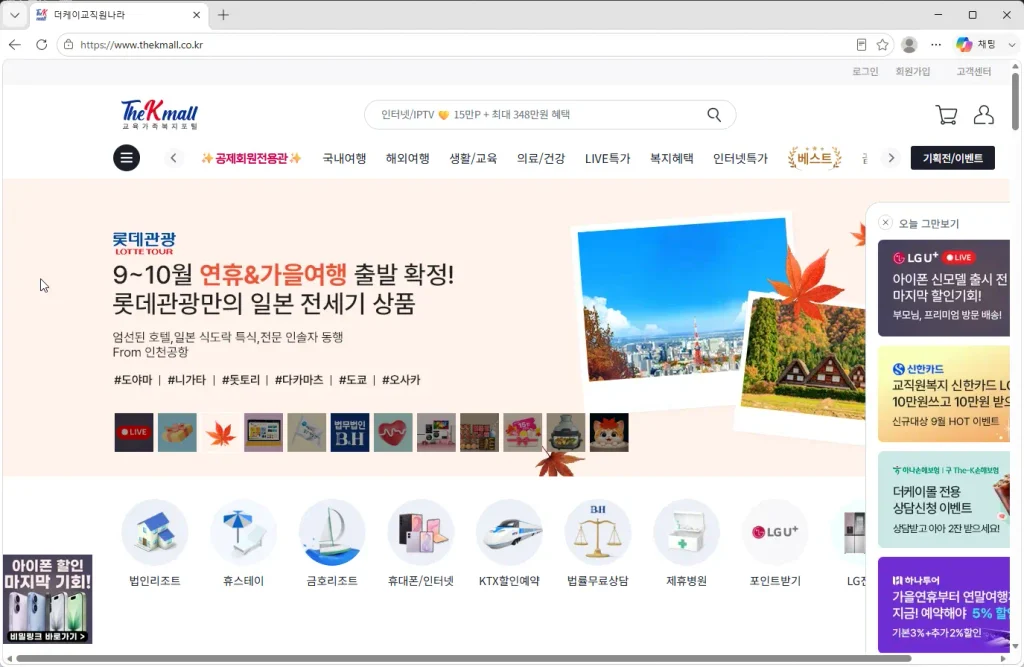Open a new browser tab

tap(223, 15)
